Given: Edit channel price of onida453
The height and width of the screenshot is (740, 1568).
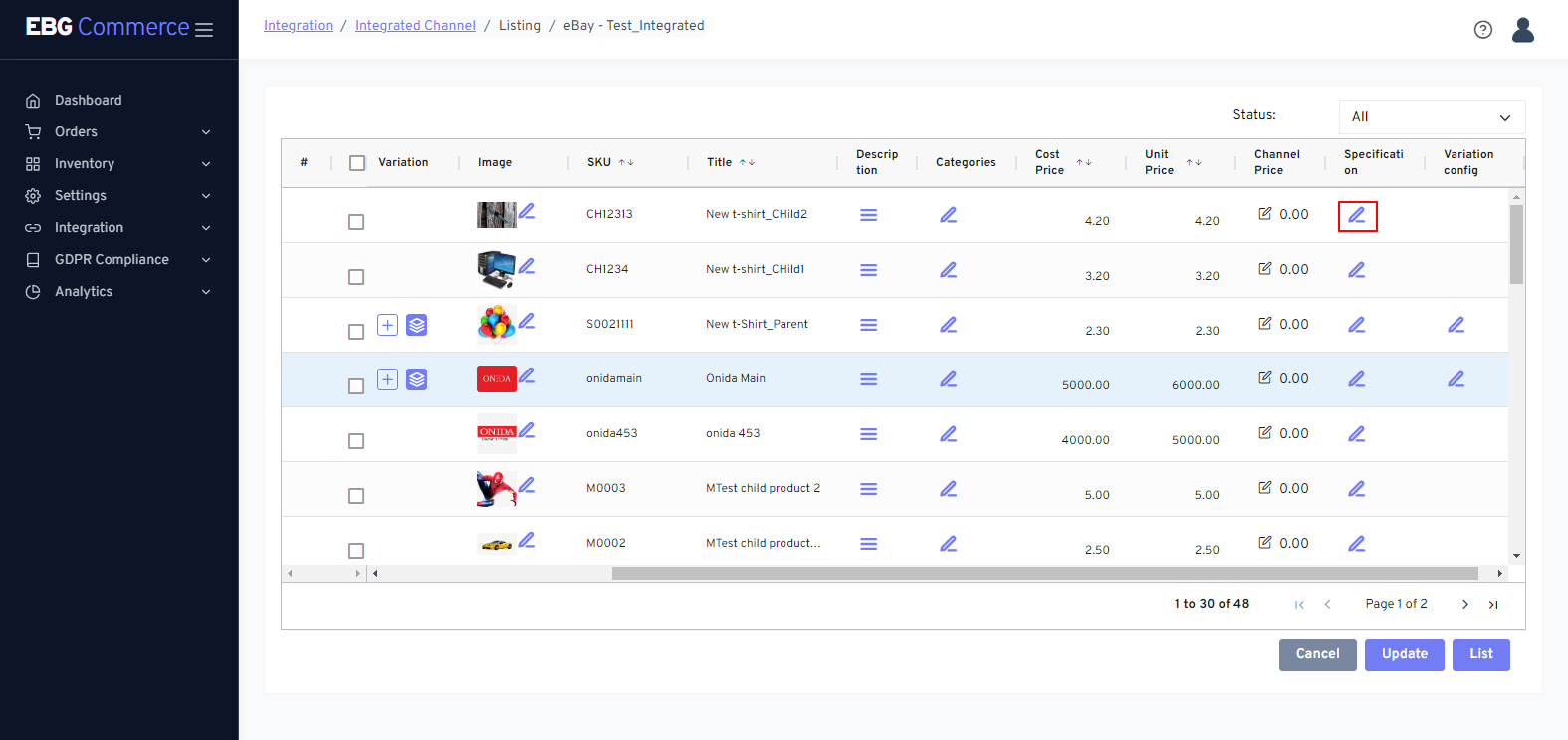Looking at the screenshot, I should click(1265, 433).
